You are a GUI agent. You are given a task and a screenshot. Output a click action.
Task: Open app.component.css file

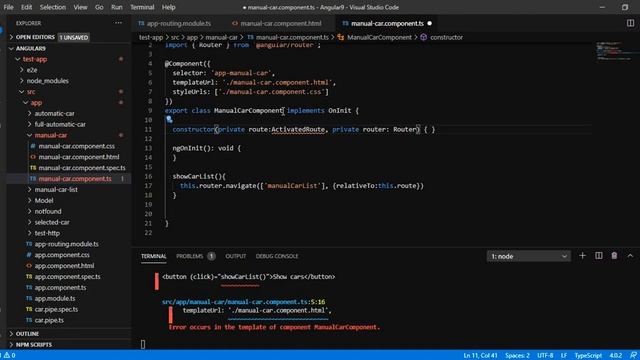point(62,255)
